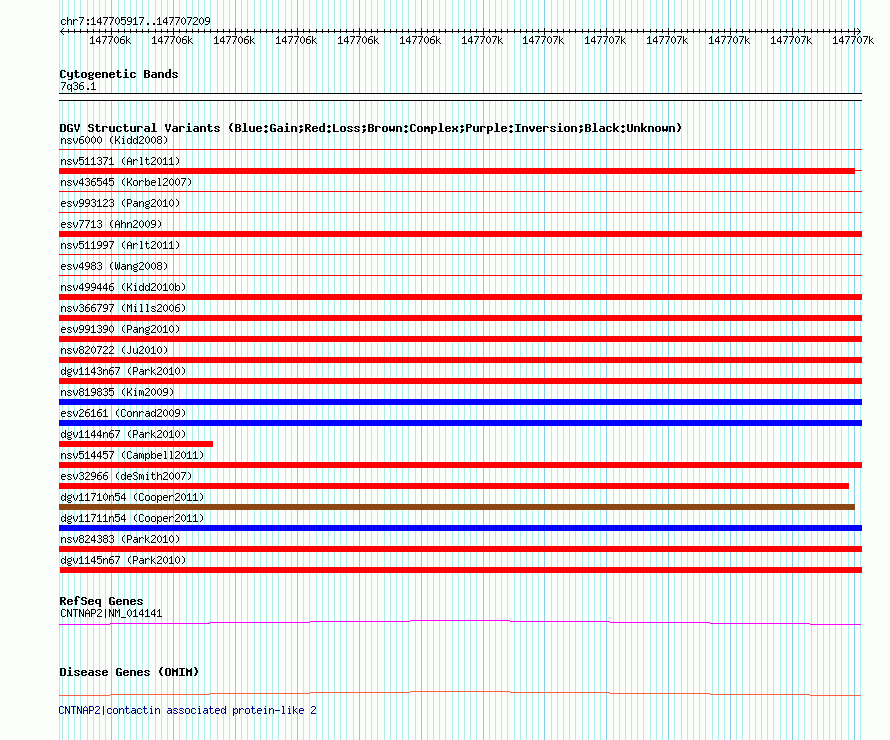
Task: Click the dgv1144n67 (Park2010) label
Action: click(123, 434)
